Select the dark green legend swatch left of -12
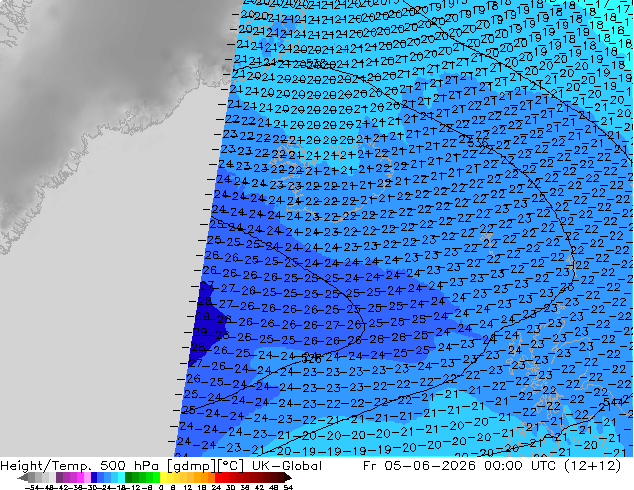The height and width of the screenshot is (490, 634). (129, 477)
